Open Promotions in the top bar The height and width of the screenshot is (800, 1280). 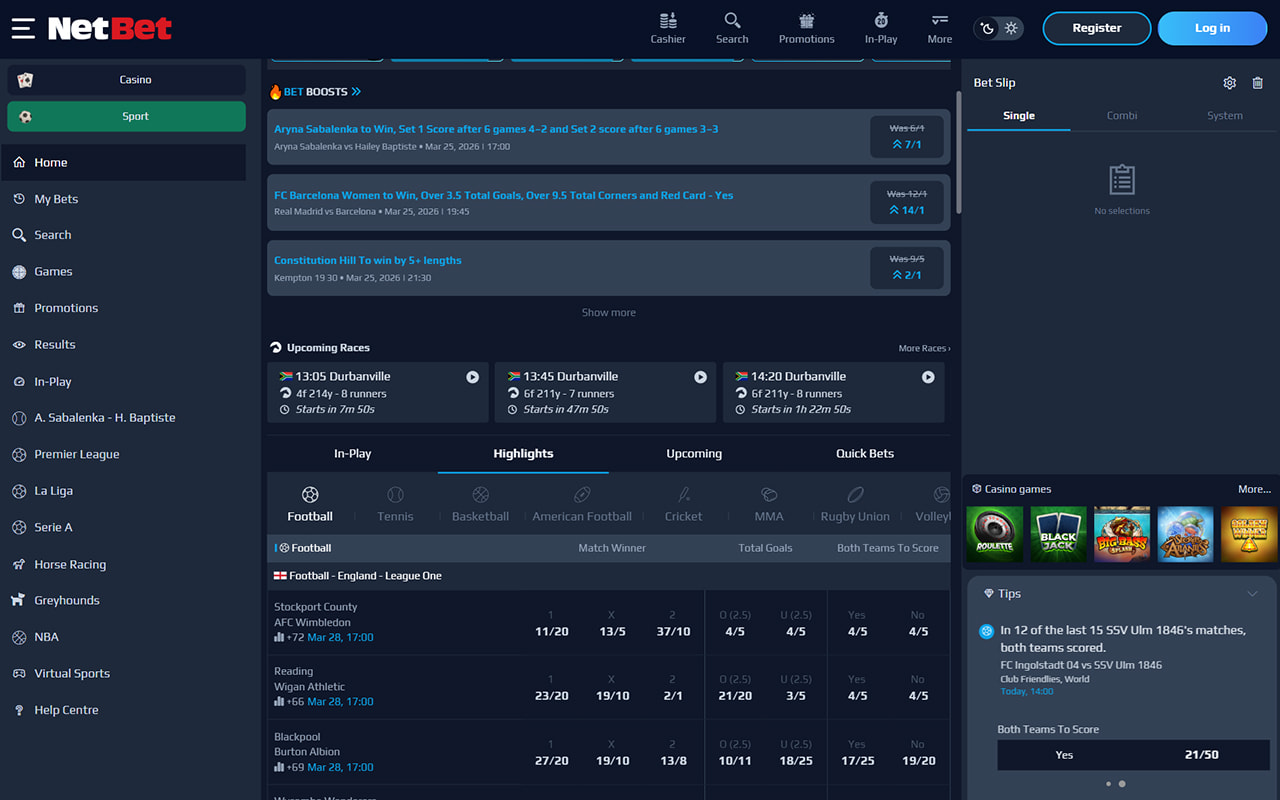point(807,28)
